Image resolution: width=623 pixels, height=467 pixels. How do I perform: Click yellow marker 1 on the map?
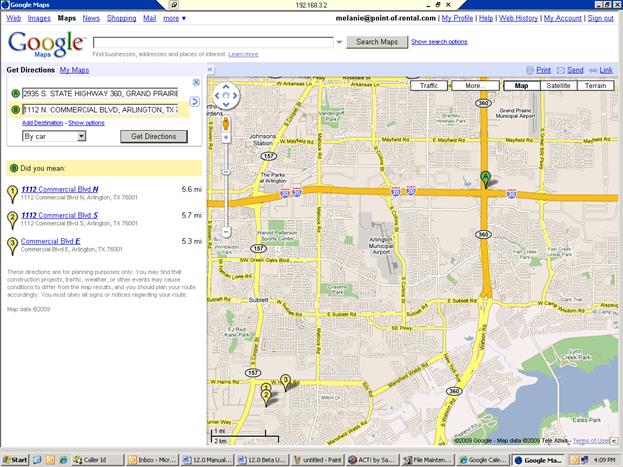tap(266, 387)
